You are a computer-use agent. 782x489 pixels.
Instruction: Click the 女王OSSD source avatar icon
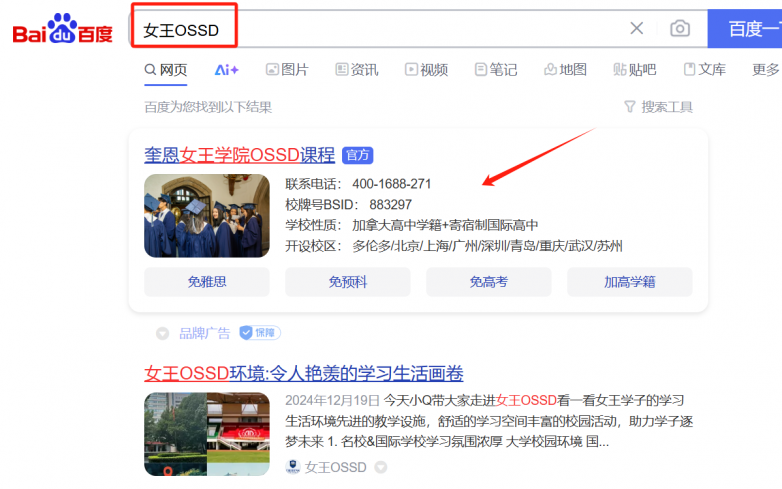tap(293, 467)
